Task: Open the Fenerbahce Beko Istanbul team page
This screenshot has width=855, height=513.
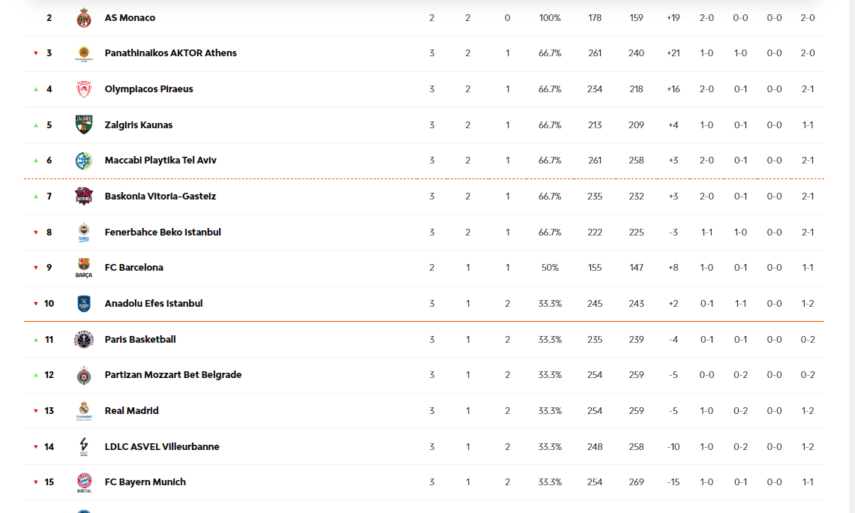Action: pyautogui.click(x=163, y=232)
